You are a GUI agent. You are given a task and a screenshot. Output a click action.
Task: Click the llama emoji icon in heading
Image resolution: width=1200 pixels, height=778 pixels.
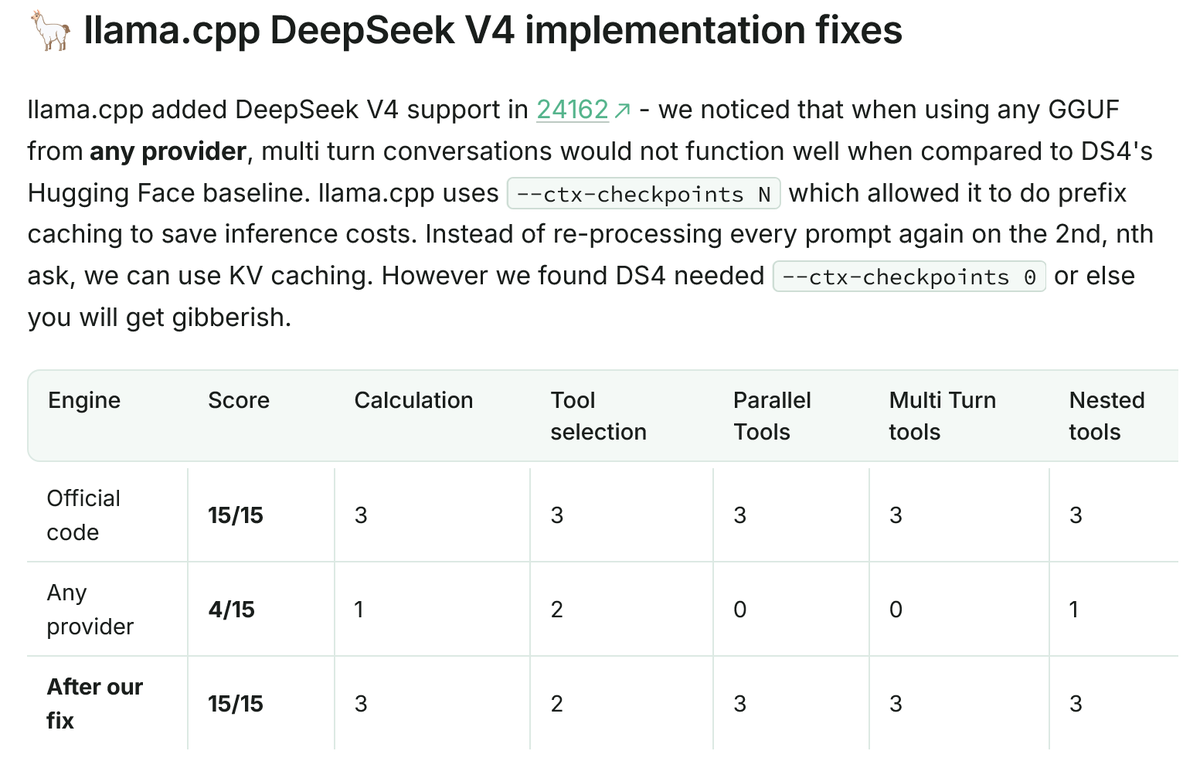point(50,30)
